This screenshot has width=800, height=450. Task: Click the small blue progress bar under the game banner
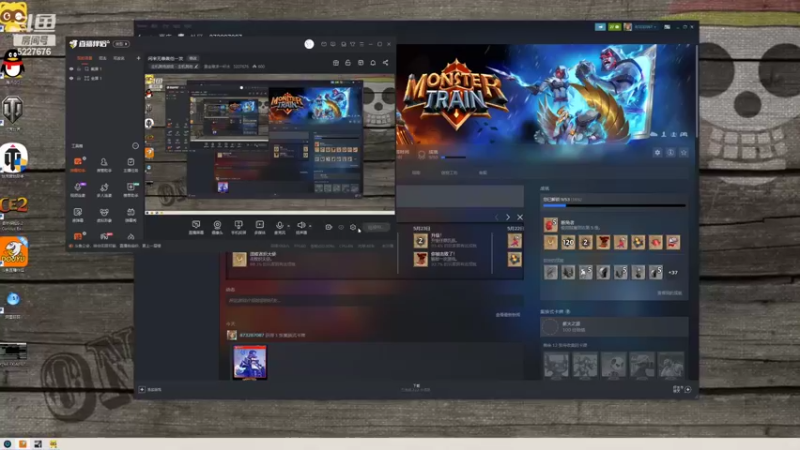coord(453,158)
